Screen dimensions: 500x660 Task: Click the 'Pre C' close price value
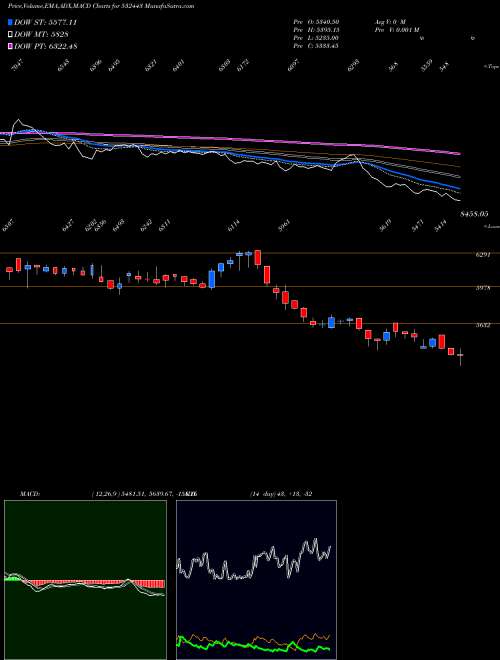[x=316, y=46]
